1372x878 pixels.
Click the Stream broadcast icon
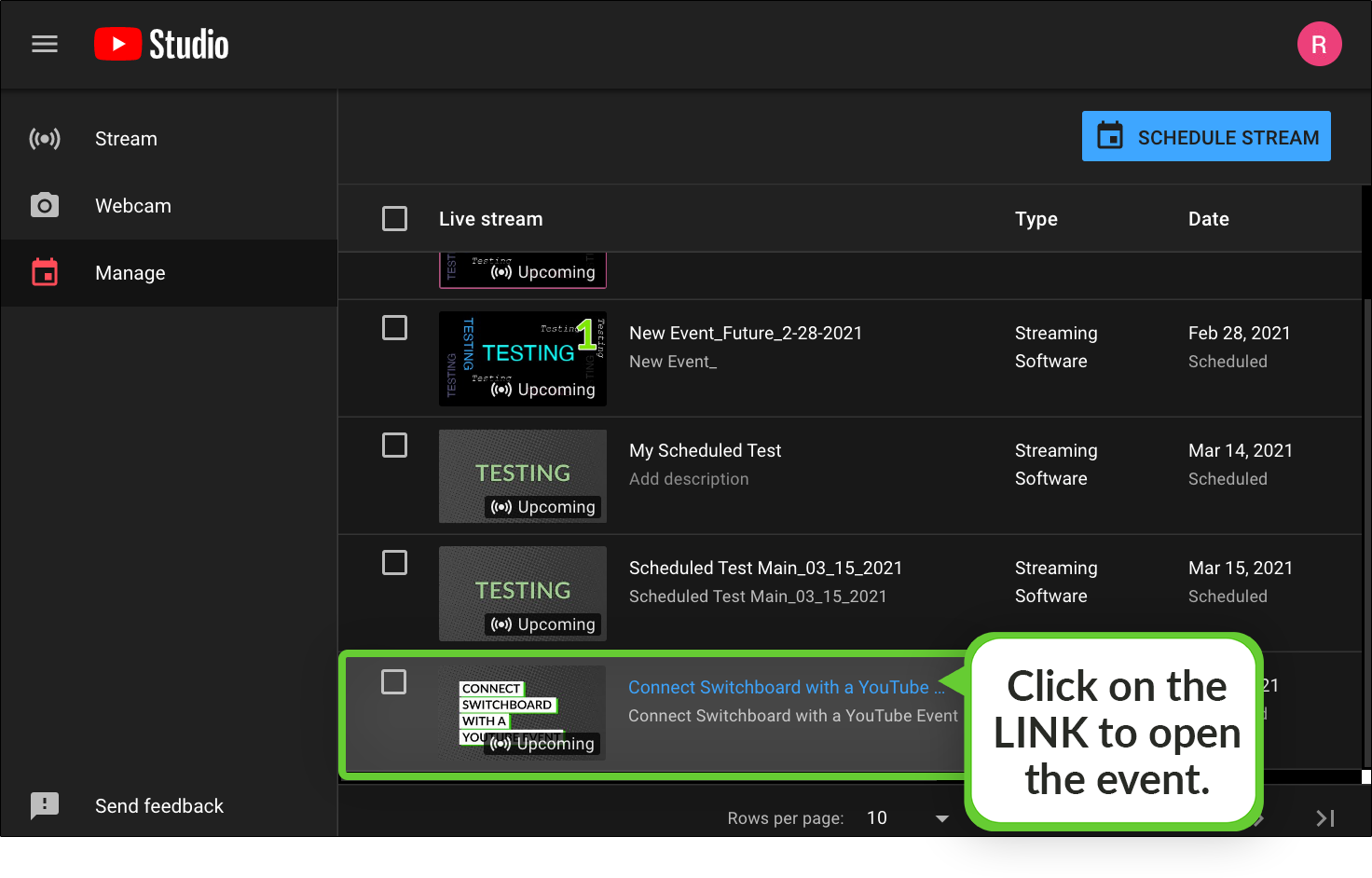[x=45, y=139]
